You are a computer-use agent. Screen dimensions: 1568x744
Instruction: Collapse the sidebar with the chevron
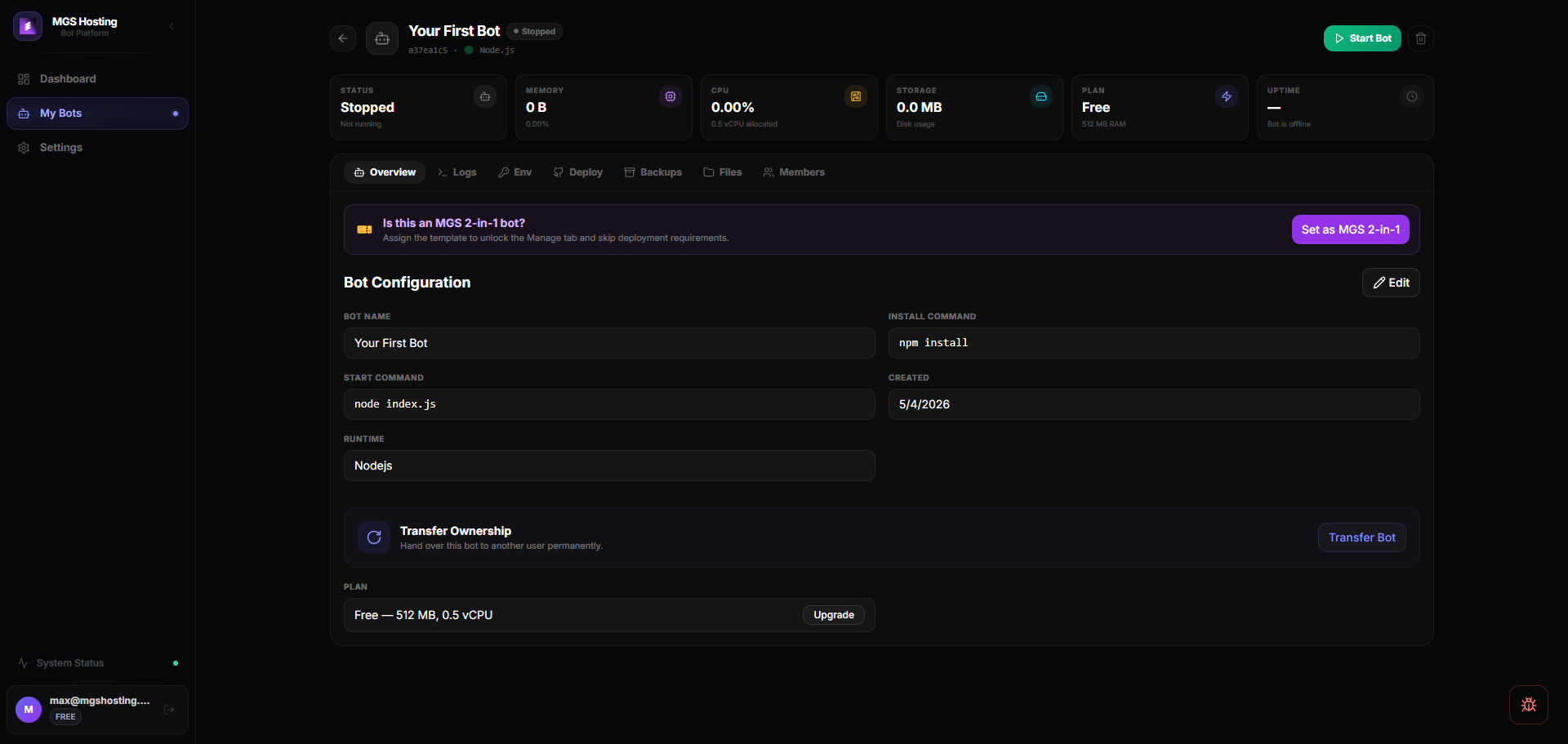tap(171, 26)
